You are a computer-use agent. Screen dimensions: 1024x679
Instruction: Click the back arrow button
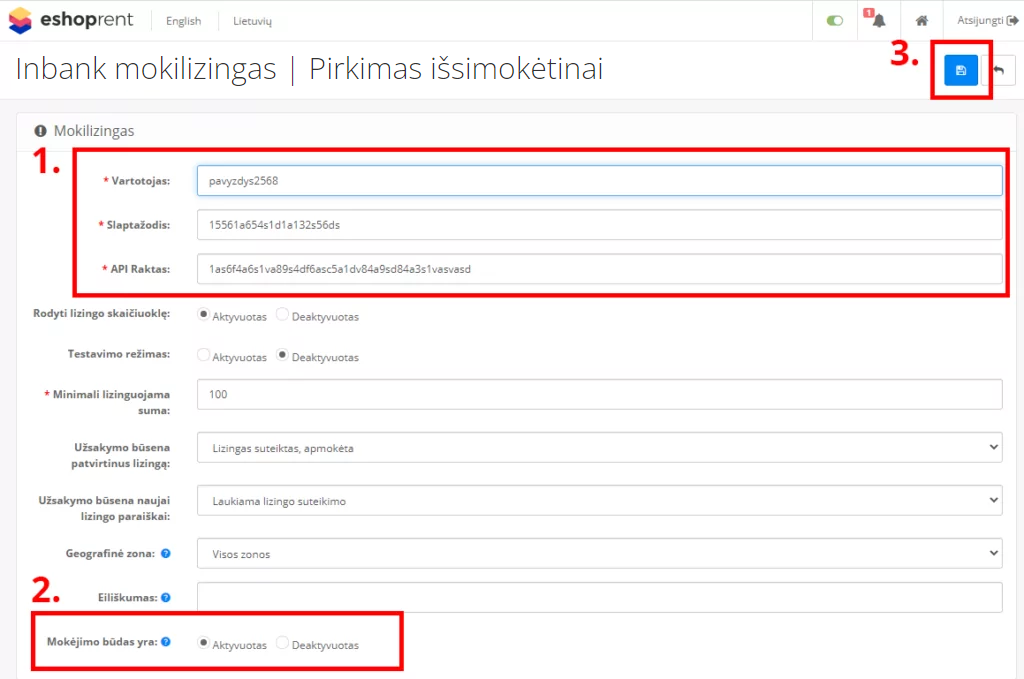[999, 71]
